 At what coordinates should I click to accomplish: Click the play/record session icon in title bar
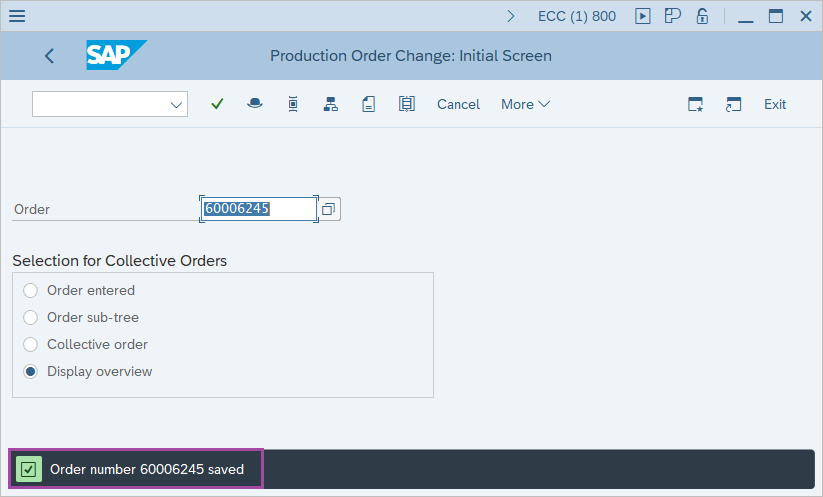(642, 16)
